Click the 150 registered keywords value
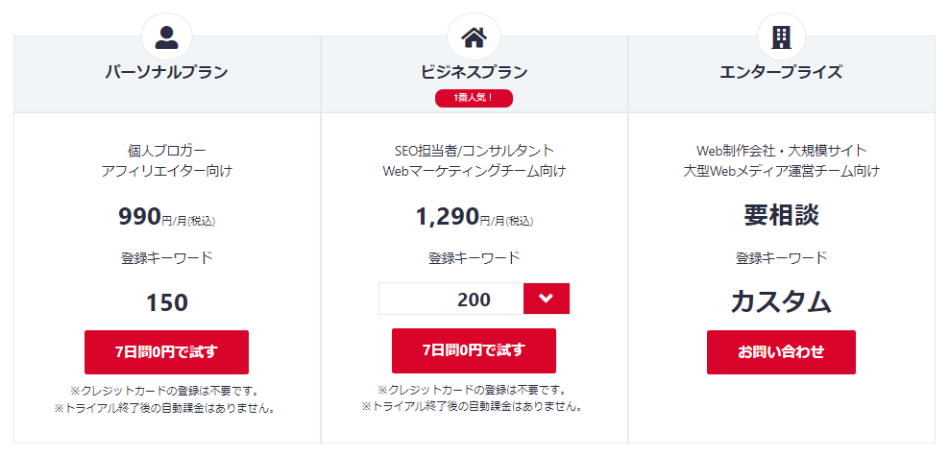The width and height of the screenshot is (950, 456). coord(167,303)
